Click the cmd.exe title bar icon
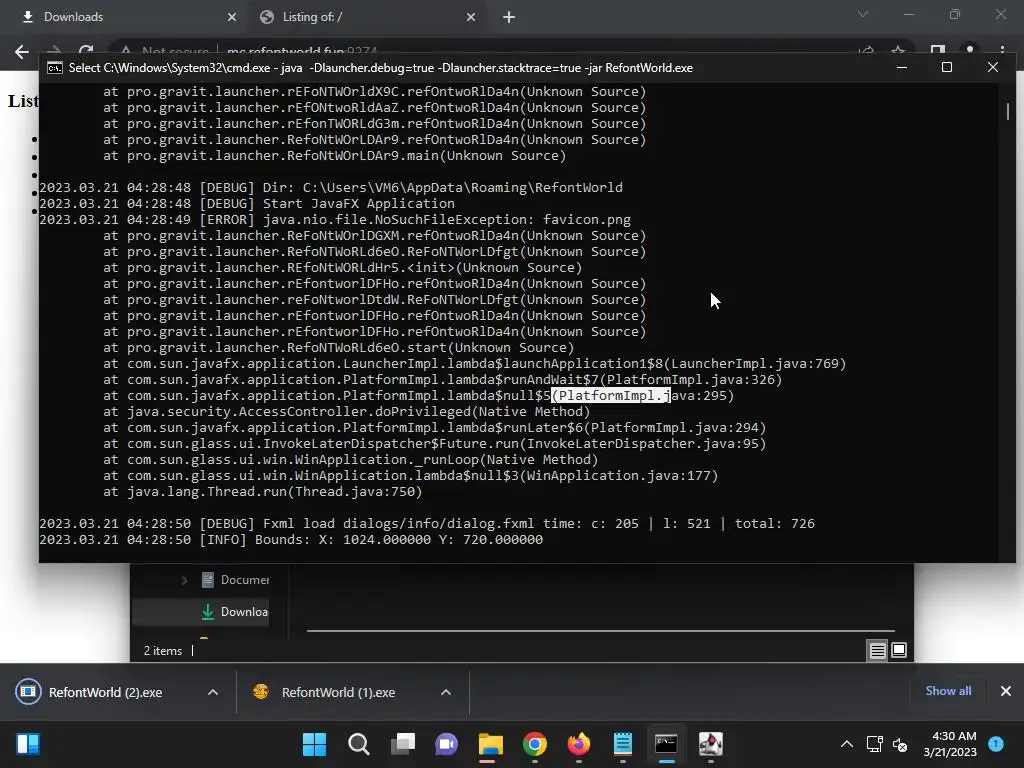 (56, 68)
